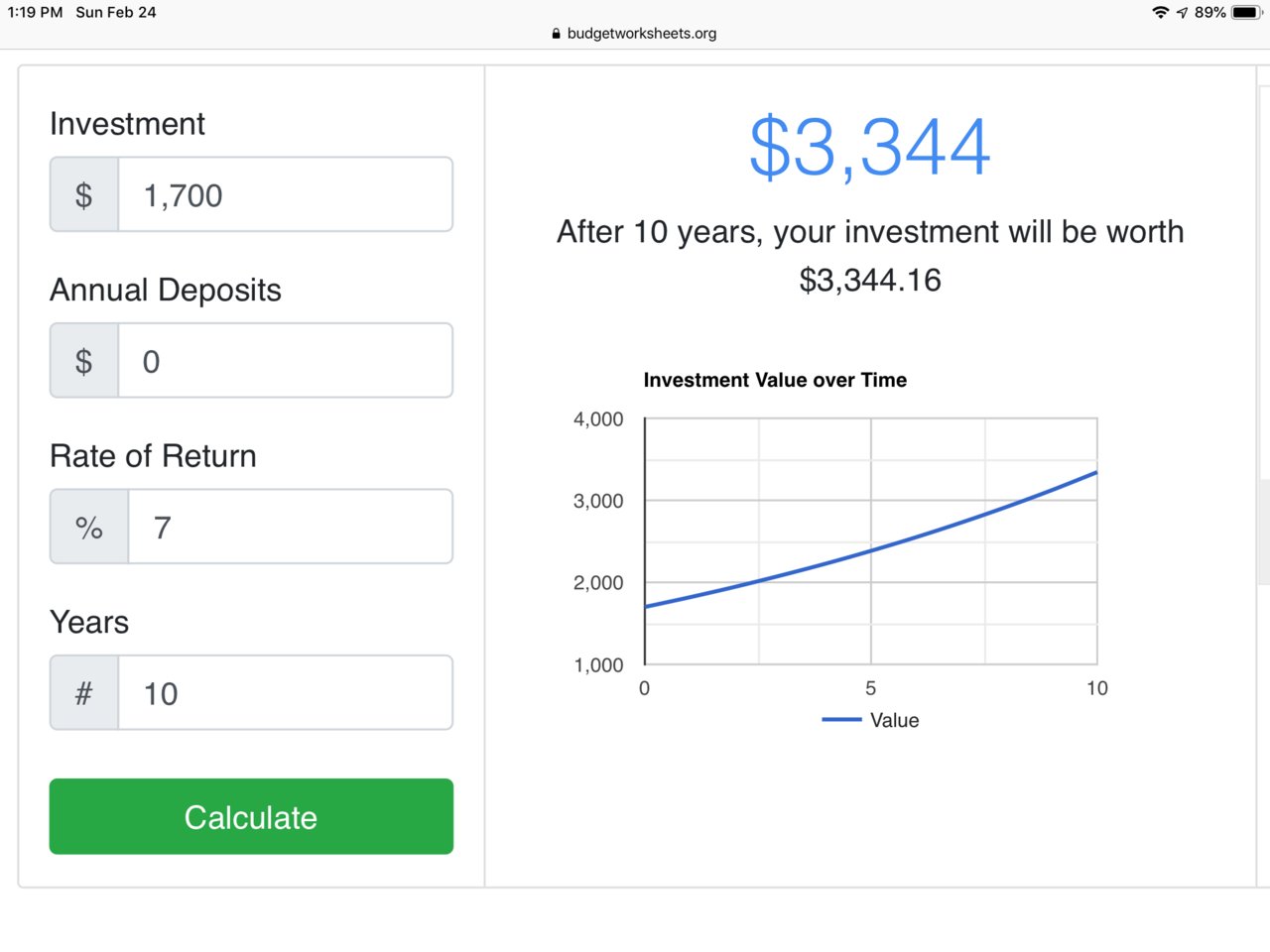The width and height of the screenshot is (1270, 952).
Task: Click the blue line legend marker
Action: (x=841, y=720)
